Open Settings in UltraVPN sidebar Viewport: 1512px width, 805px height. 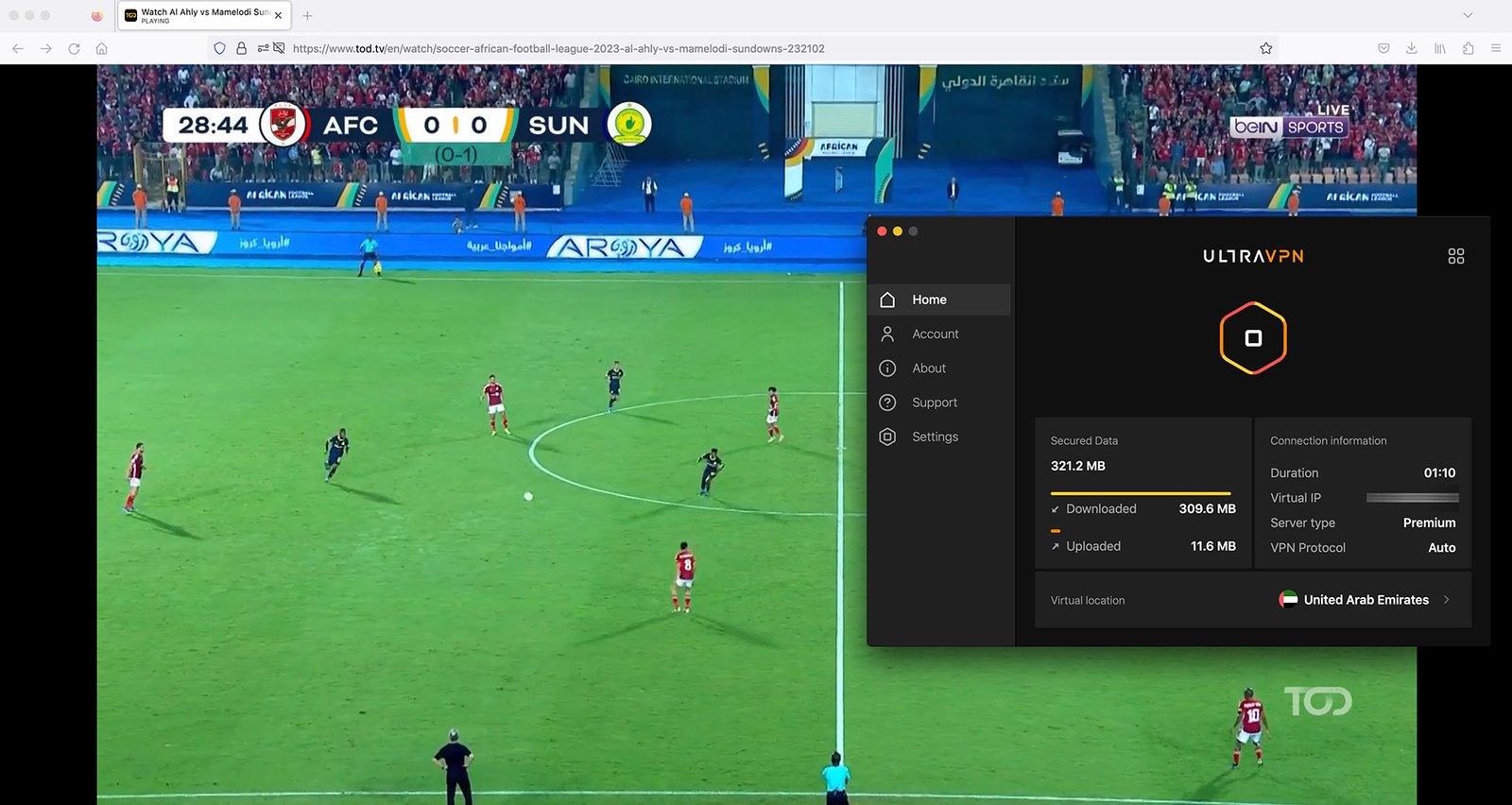tap(940, 437)
